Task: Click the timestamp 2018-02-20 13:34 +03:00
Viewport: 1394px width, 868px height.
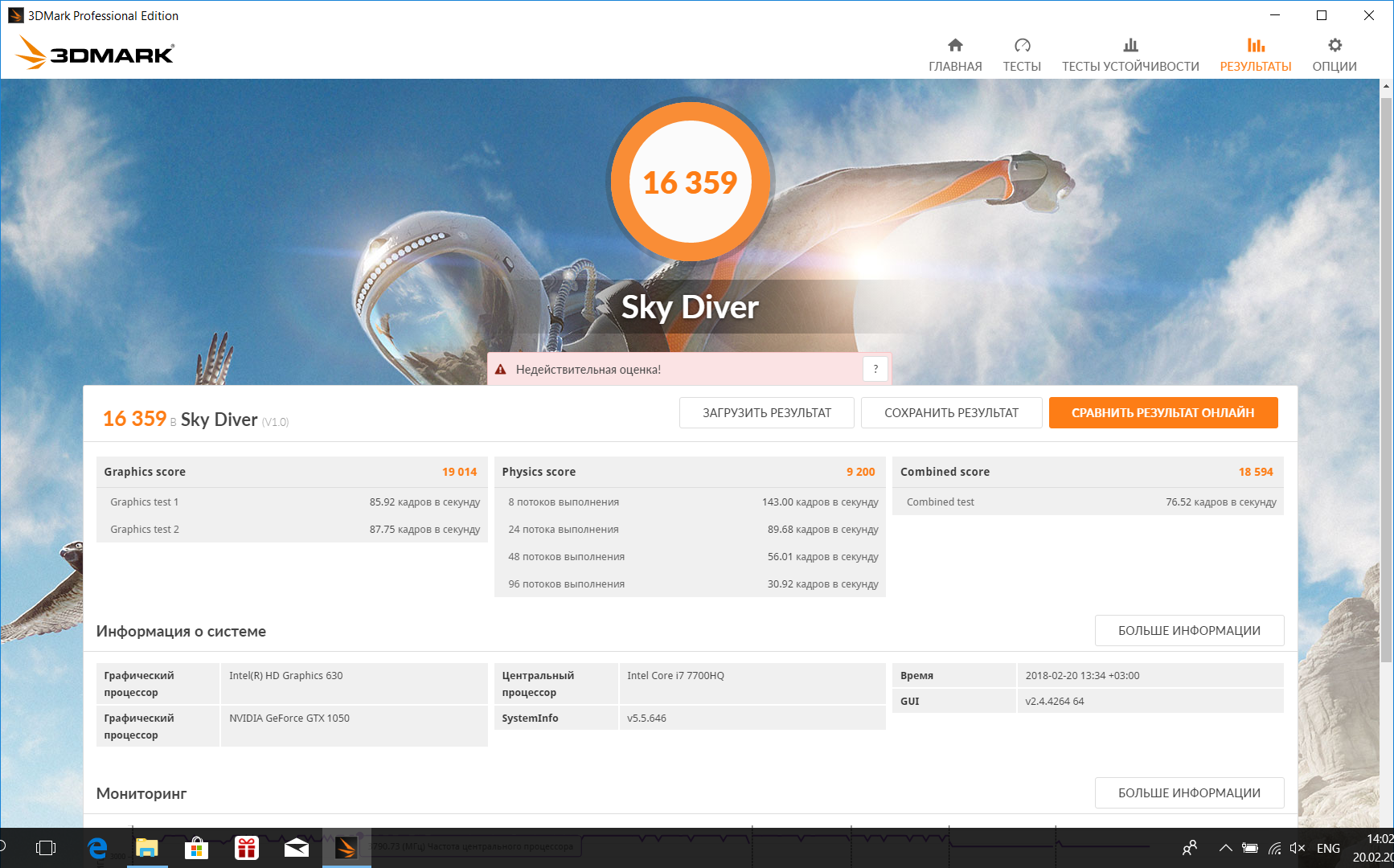Action: click(1082, 676)
